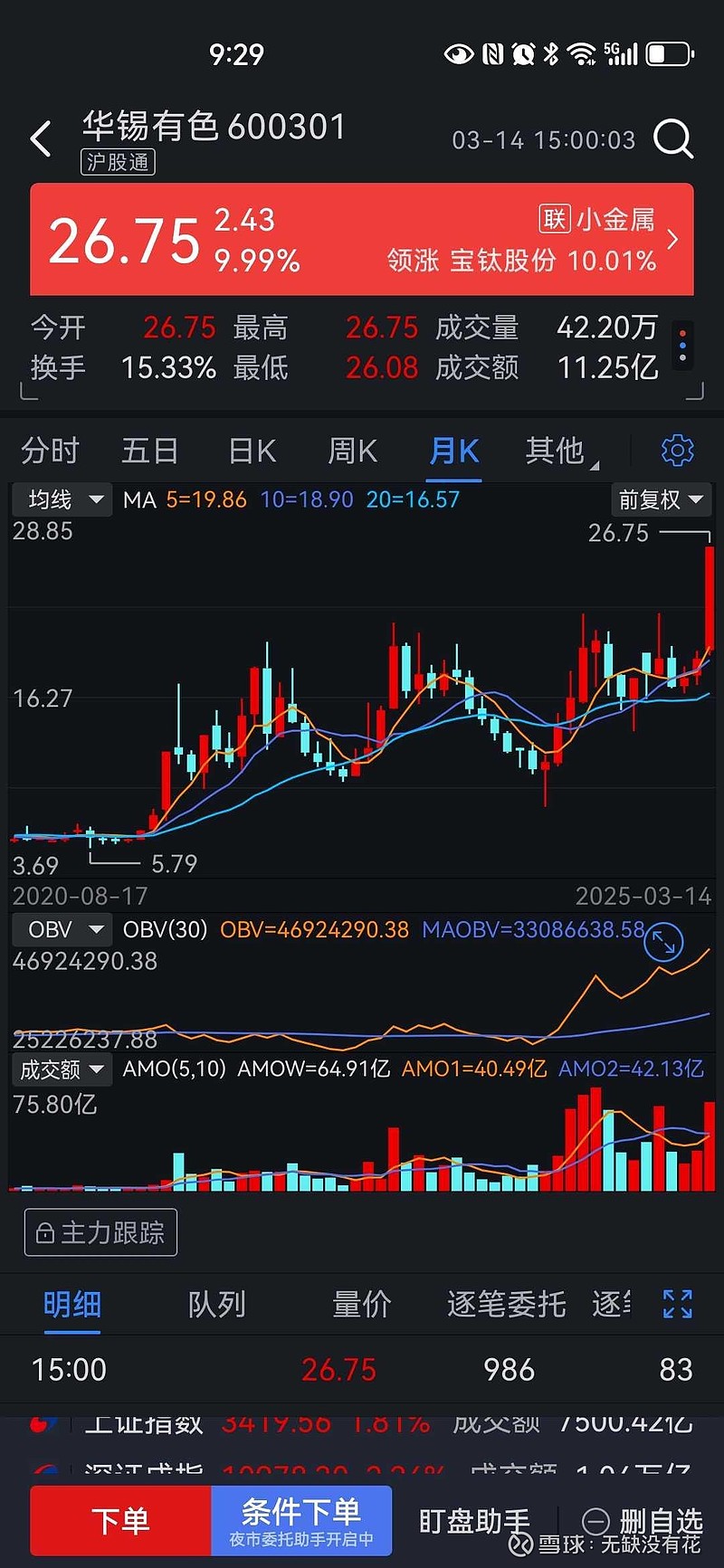The height and width of the screenshot is (1568, 724).
Task: Open chart settings gear icon
Action: (677, 450)
